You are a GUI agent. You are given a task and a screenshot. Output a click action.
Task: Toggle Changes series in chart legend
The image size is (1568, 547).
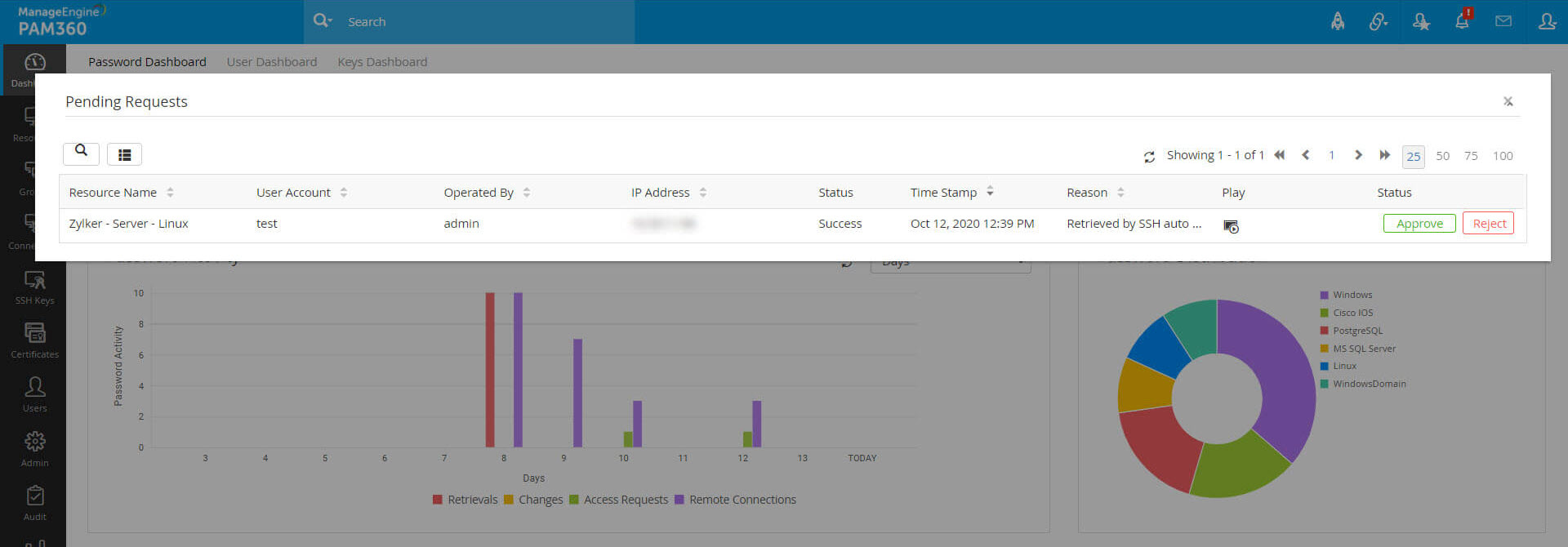(533, 500)
